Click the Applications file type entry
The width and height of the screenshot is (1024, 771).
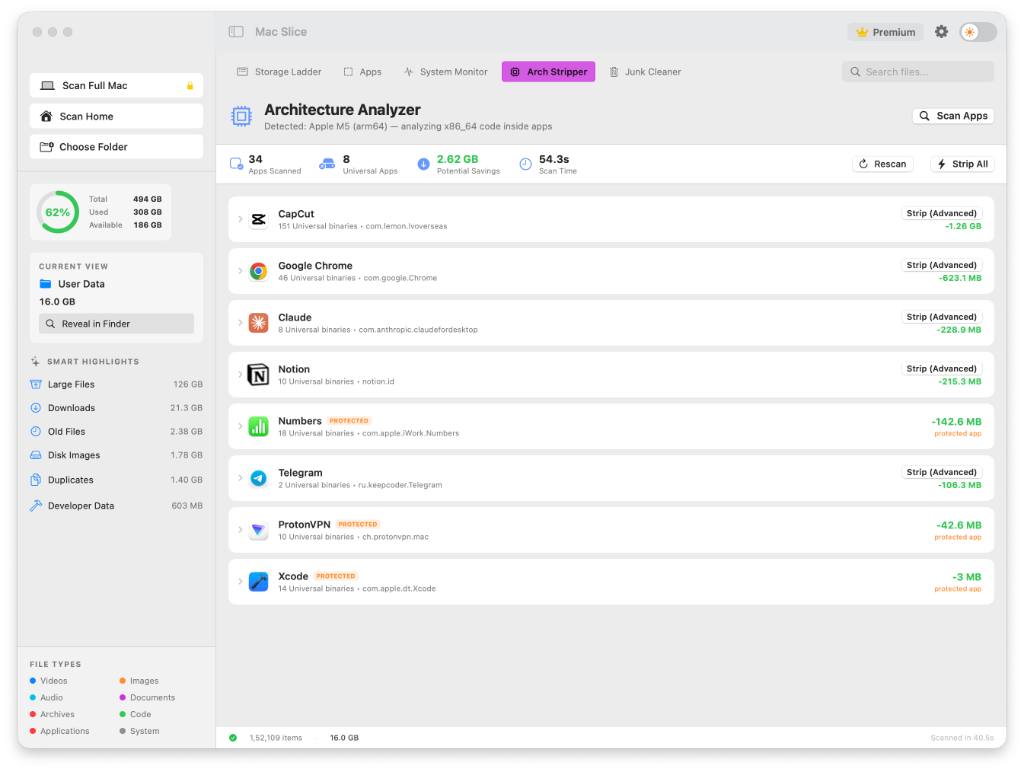(x=59, y=731)
